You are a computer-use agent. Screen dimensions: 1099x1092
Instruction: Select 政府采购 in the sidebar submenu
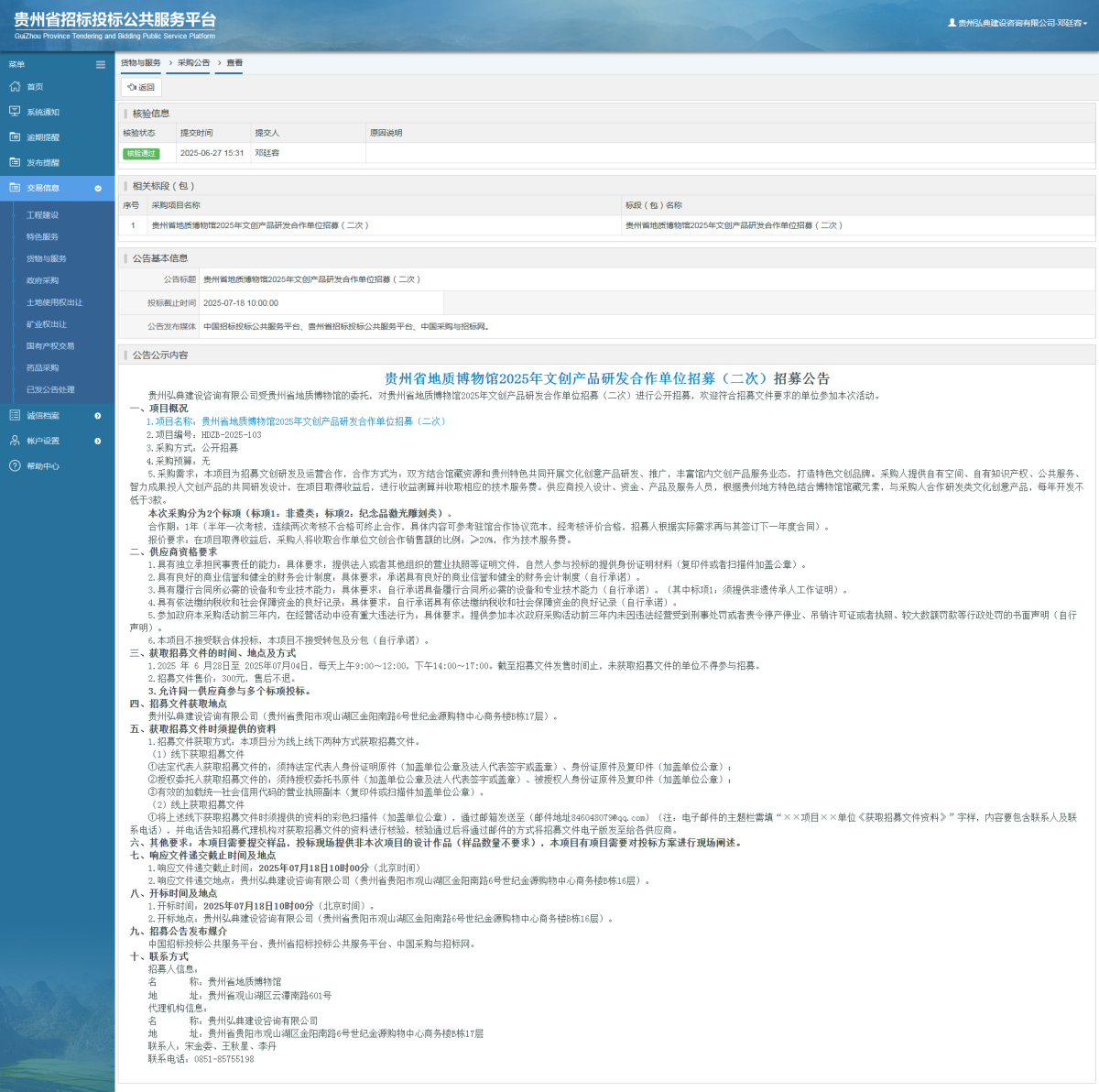tap(42, 280)
